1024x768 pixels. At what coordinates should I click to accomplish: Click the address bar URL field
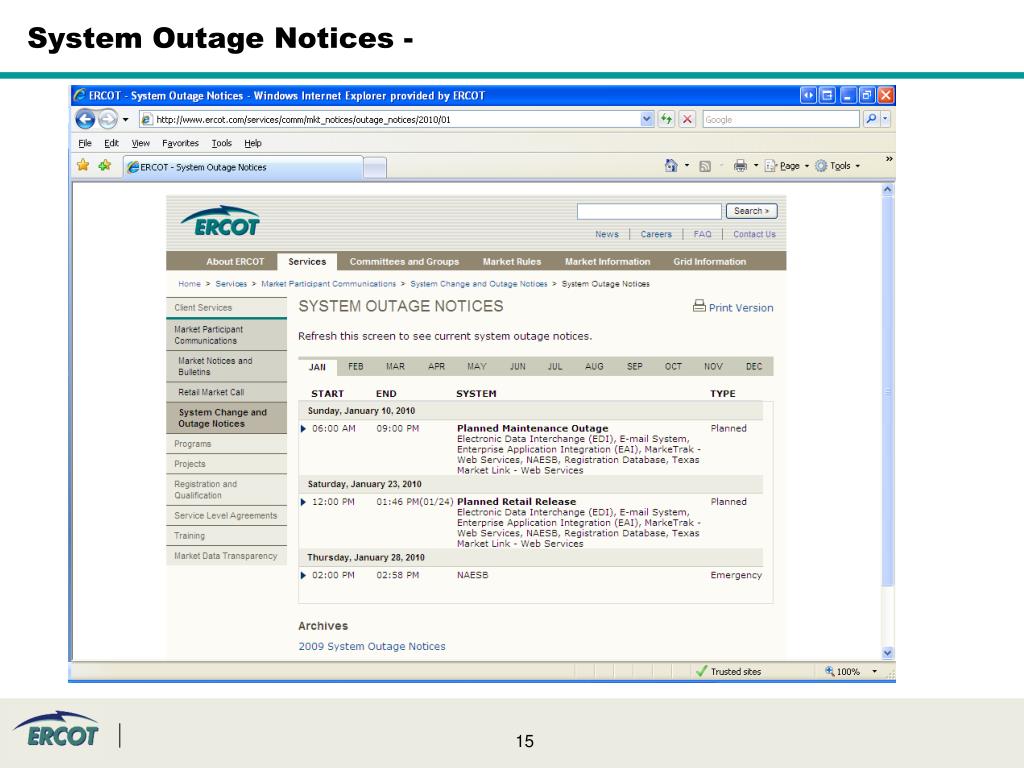pyautogui.click(x=389, y=120)
